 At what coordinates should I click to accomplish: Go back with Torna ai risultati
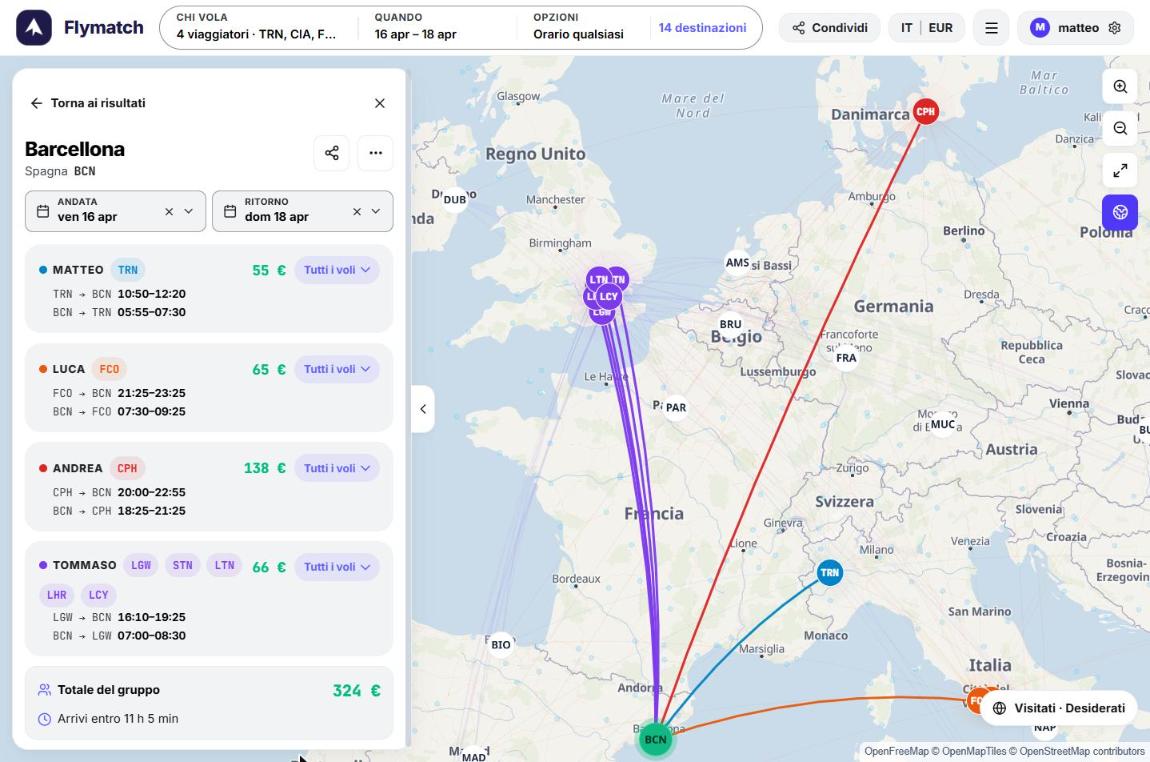(87, 103)
